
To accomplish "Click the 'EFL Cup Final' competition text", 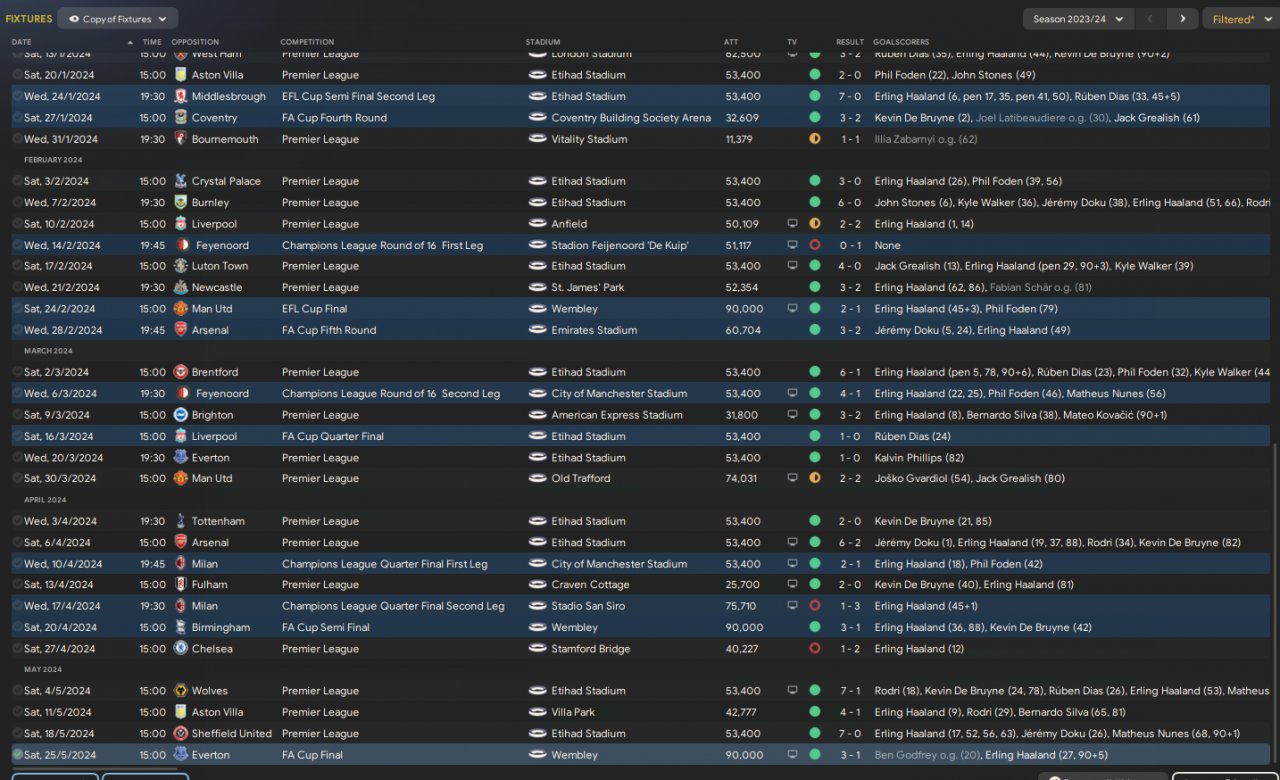I will pyautogui.click(x=315, y=309).
